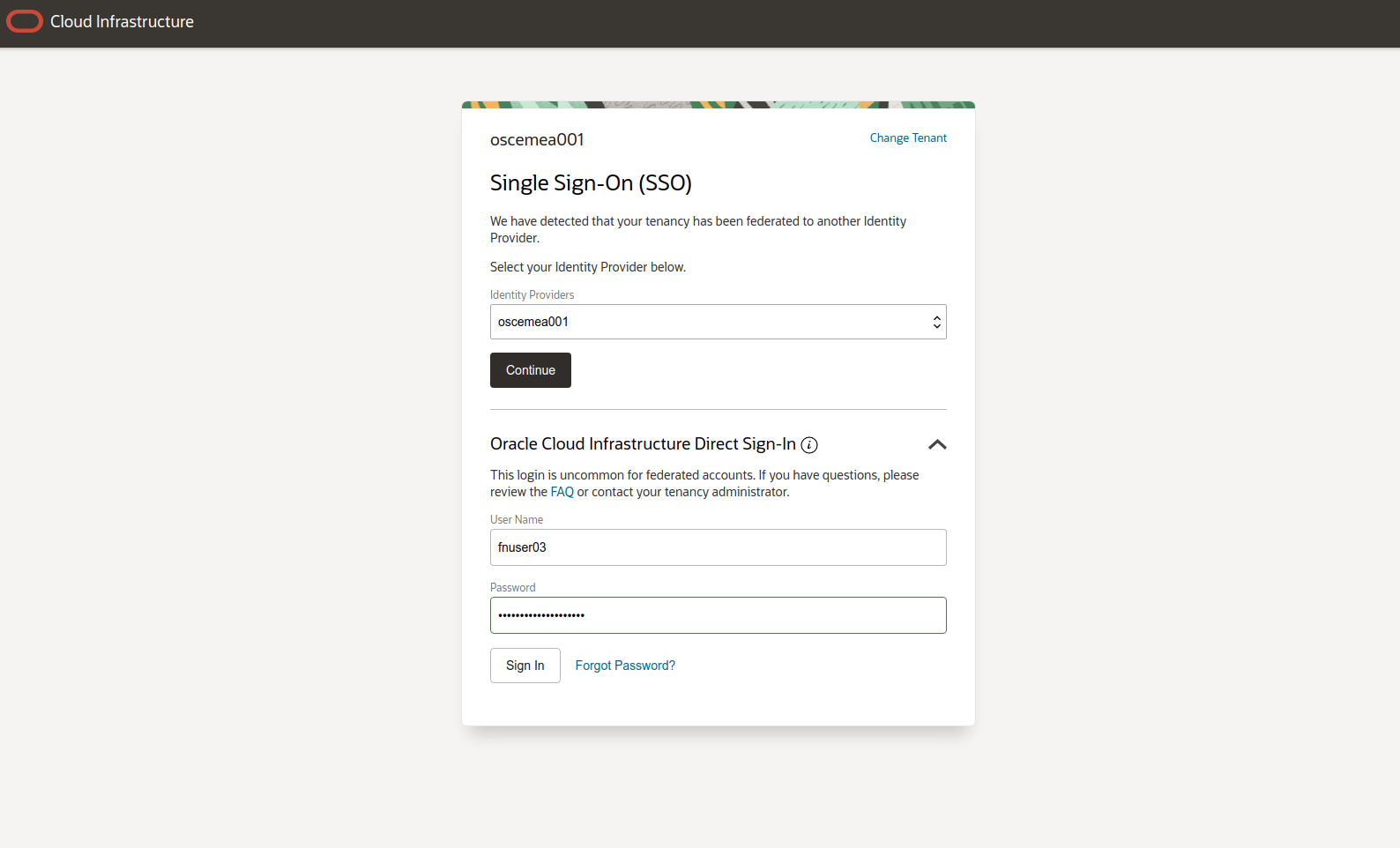
Task: Open the FAQ link
Action: tap(562, 492)
